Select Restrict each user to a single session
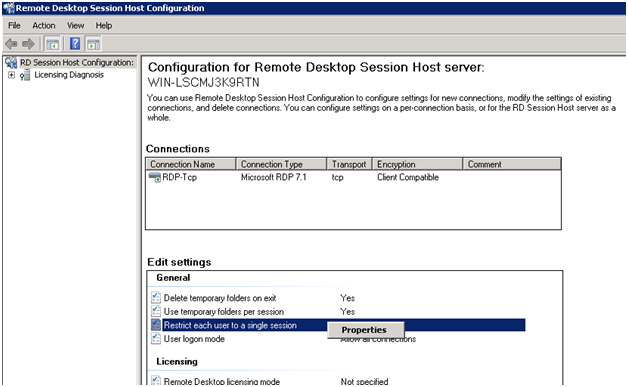 click(x=230, y=325)
